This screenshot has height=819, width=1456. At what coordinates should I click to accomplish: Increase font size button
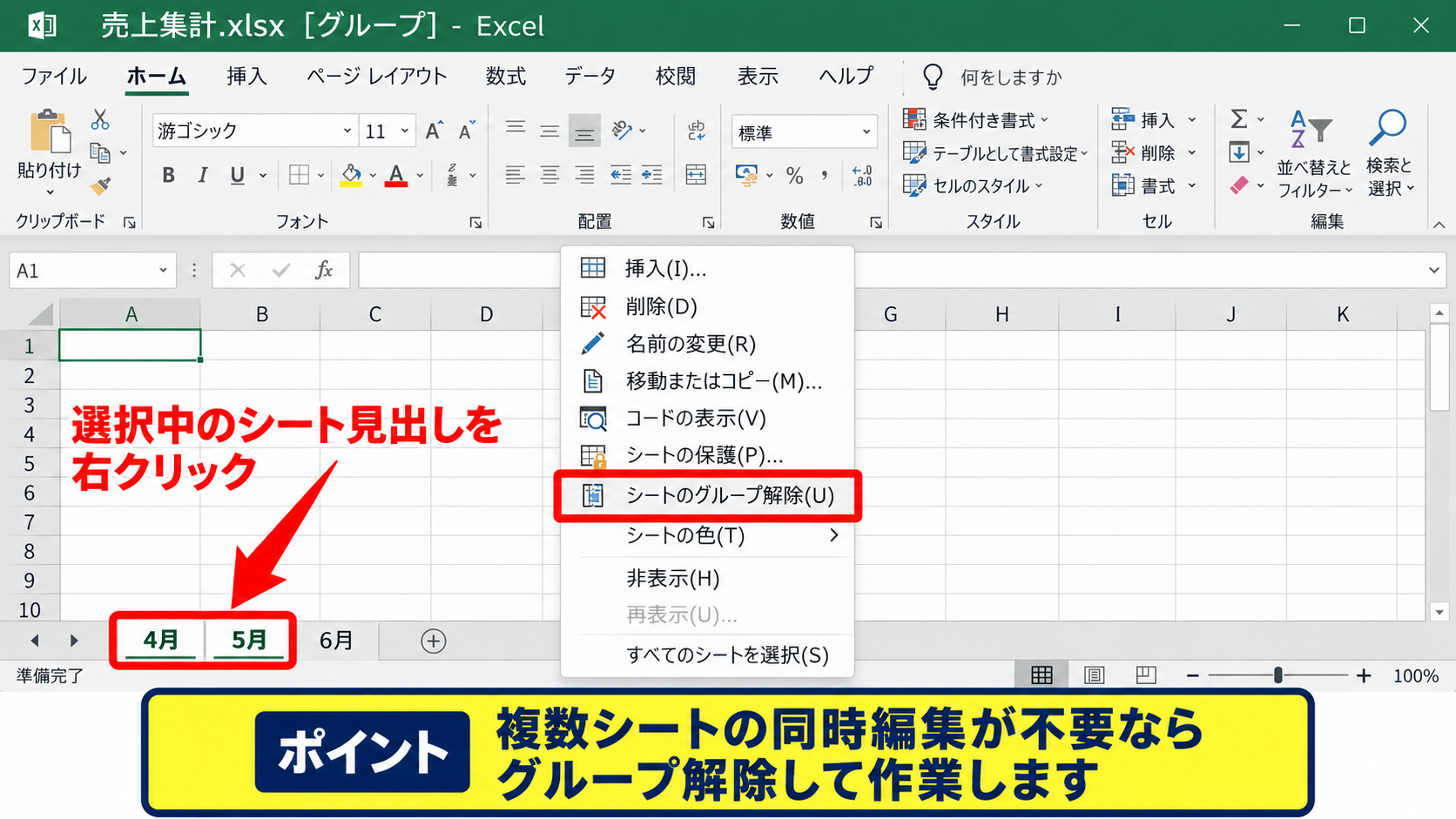pos(434,131)
